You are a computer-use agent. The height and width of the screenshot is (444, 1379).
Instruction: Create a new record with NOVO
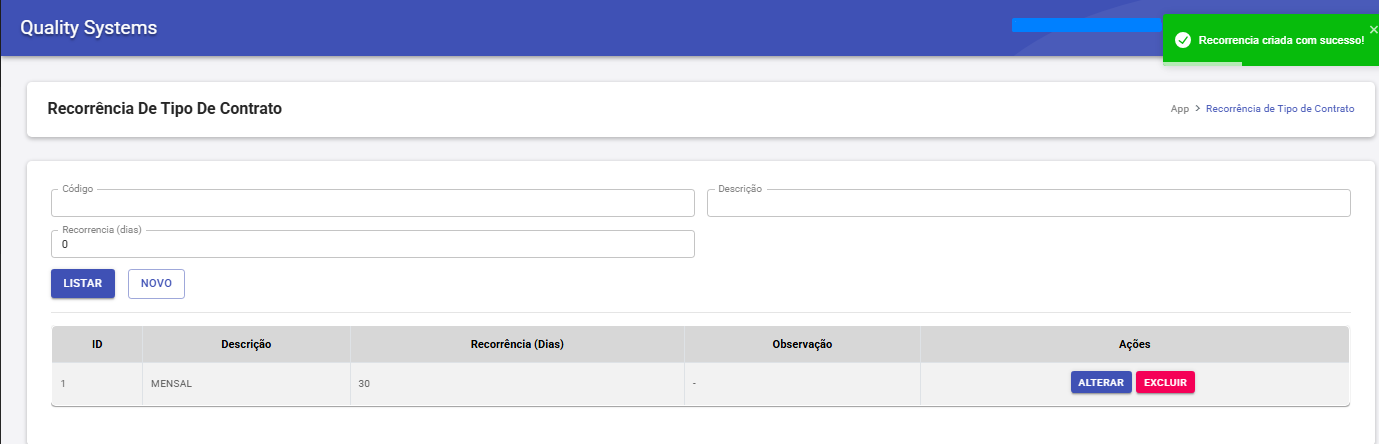click(x=156, y=284)
